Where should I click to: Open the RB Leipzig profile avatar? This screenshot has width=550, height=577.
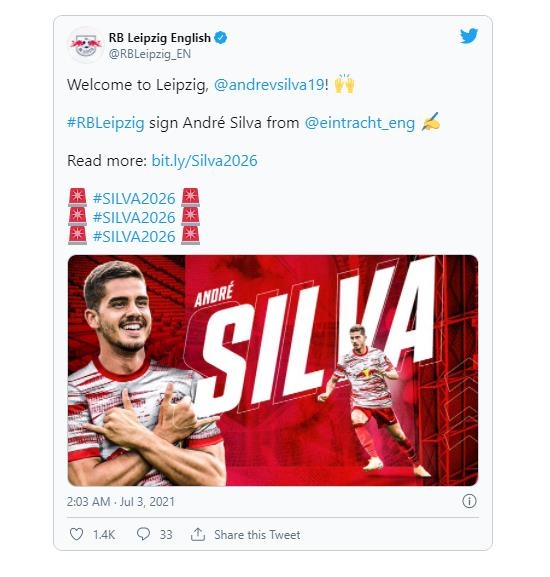[86, 45]
